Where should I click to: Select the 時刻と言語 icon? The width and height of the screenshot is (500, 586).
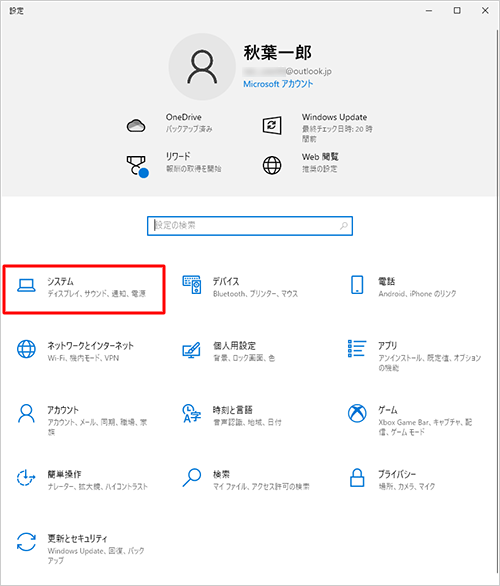click(192, 413)
